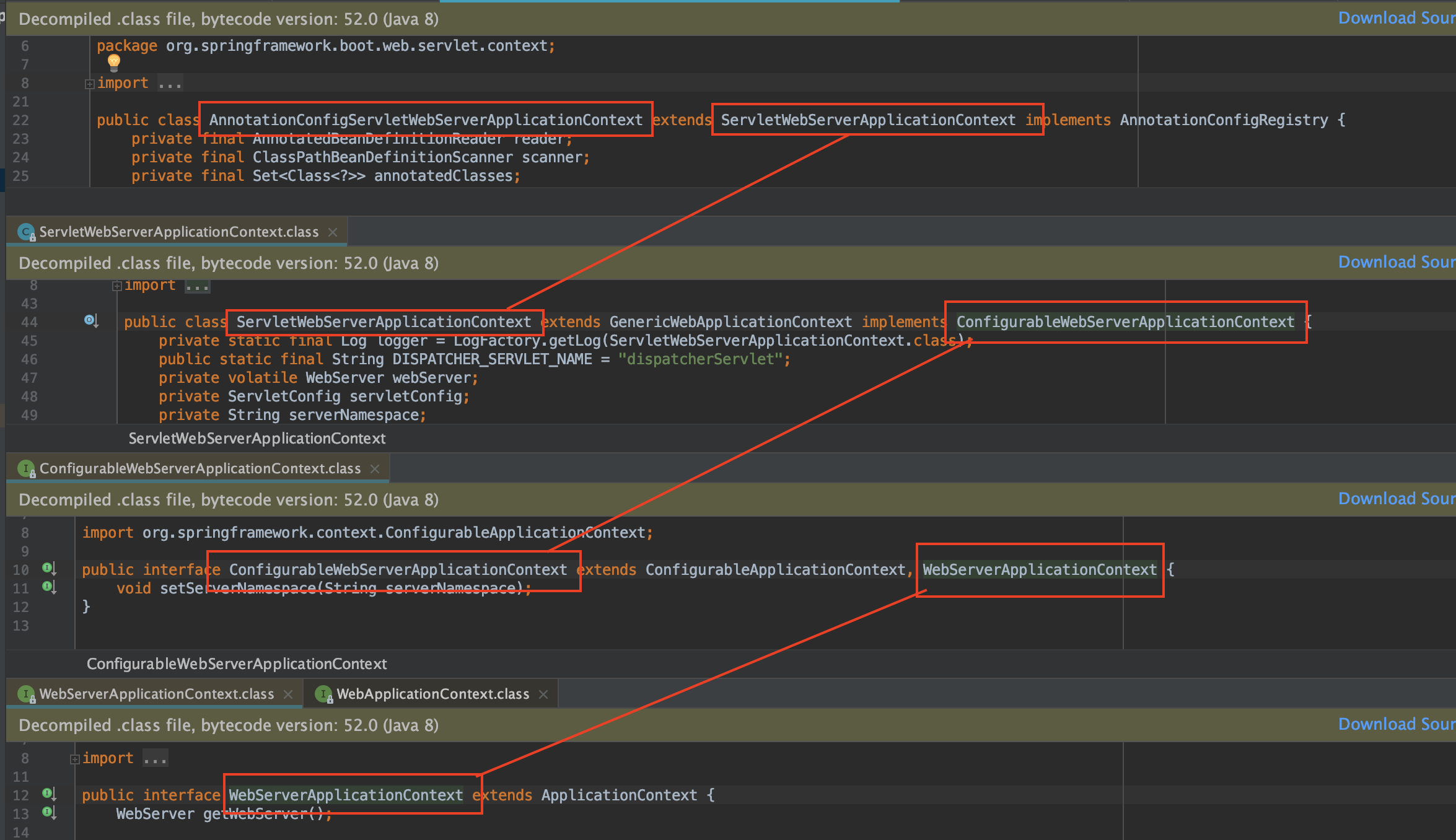Click the yellow lightbulb intention icon
Viewport: 1456px width, 840px height.
point(114,61)
